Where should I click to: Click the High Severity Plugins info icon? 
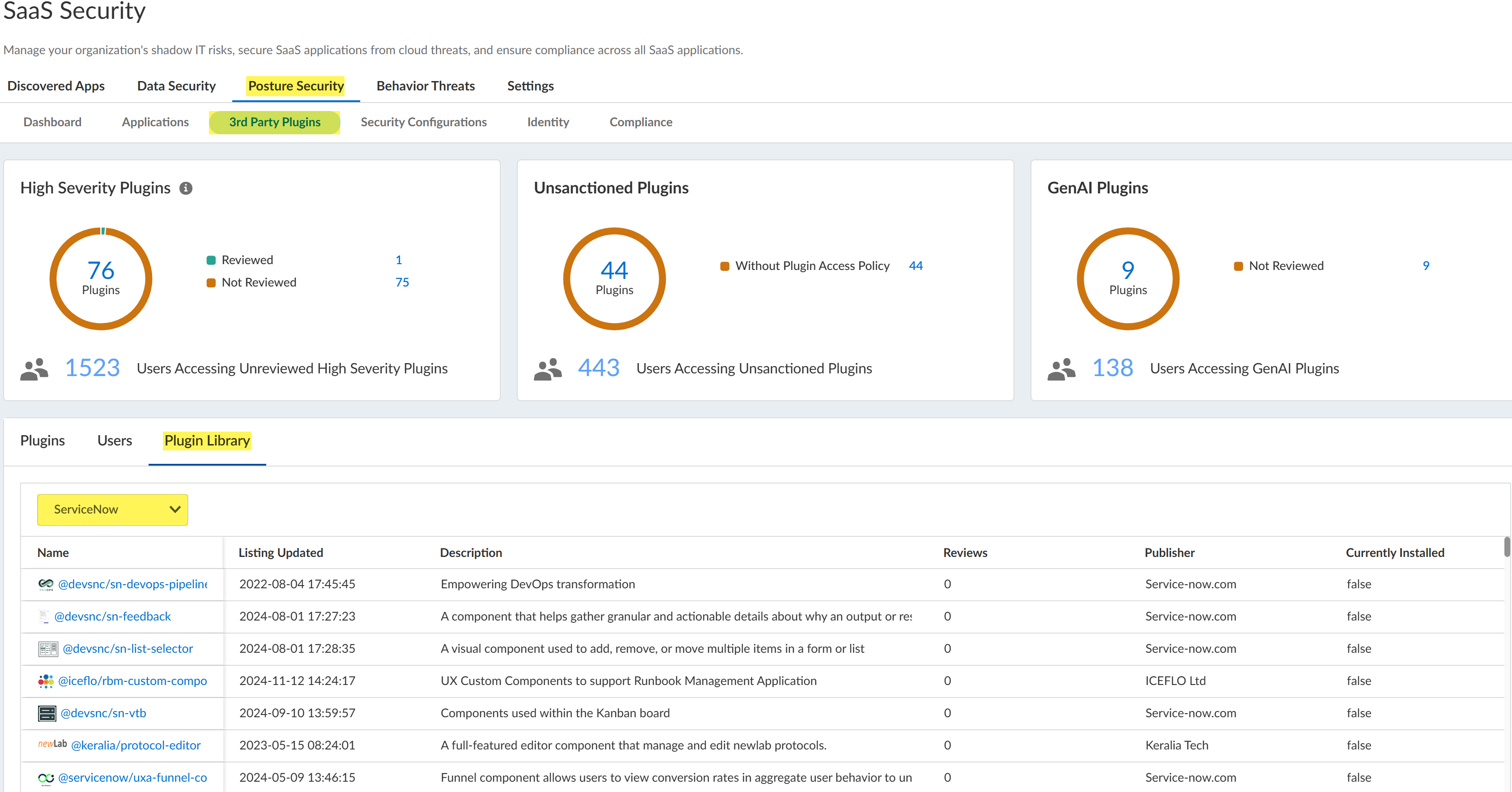pos(186,188)
